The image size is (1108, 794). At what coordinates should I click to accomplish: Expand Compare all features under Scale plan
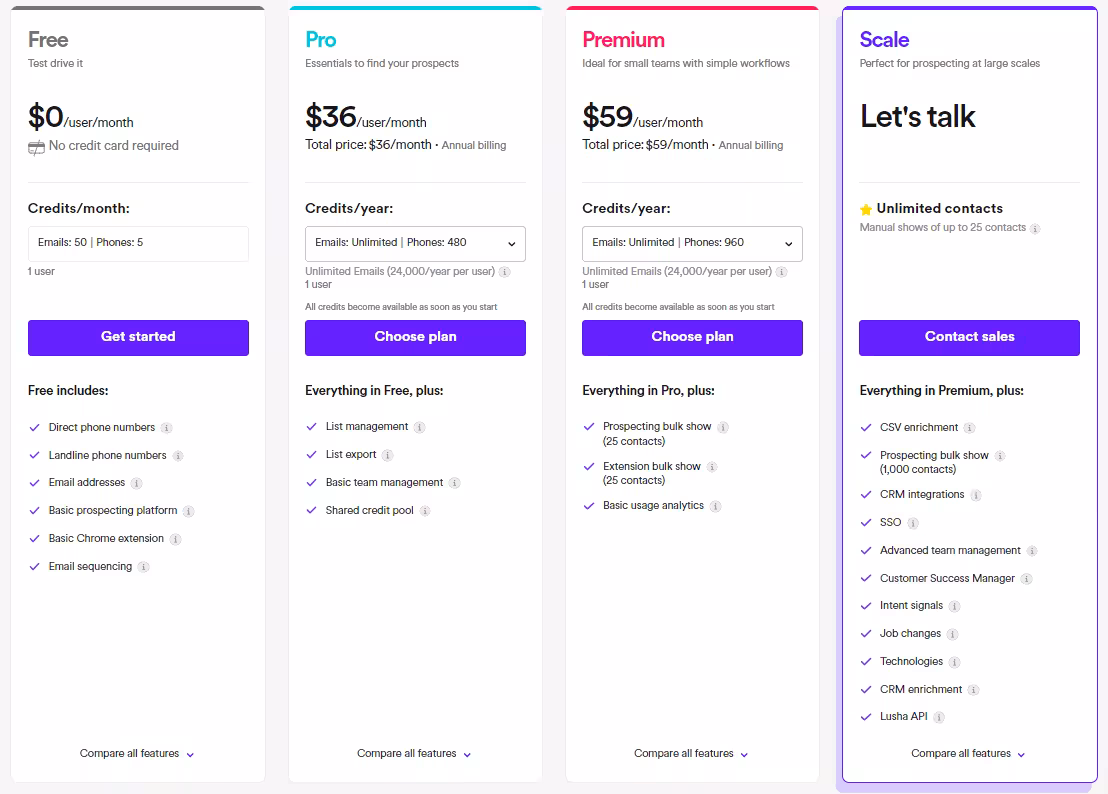(969, 754)
